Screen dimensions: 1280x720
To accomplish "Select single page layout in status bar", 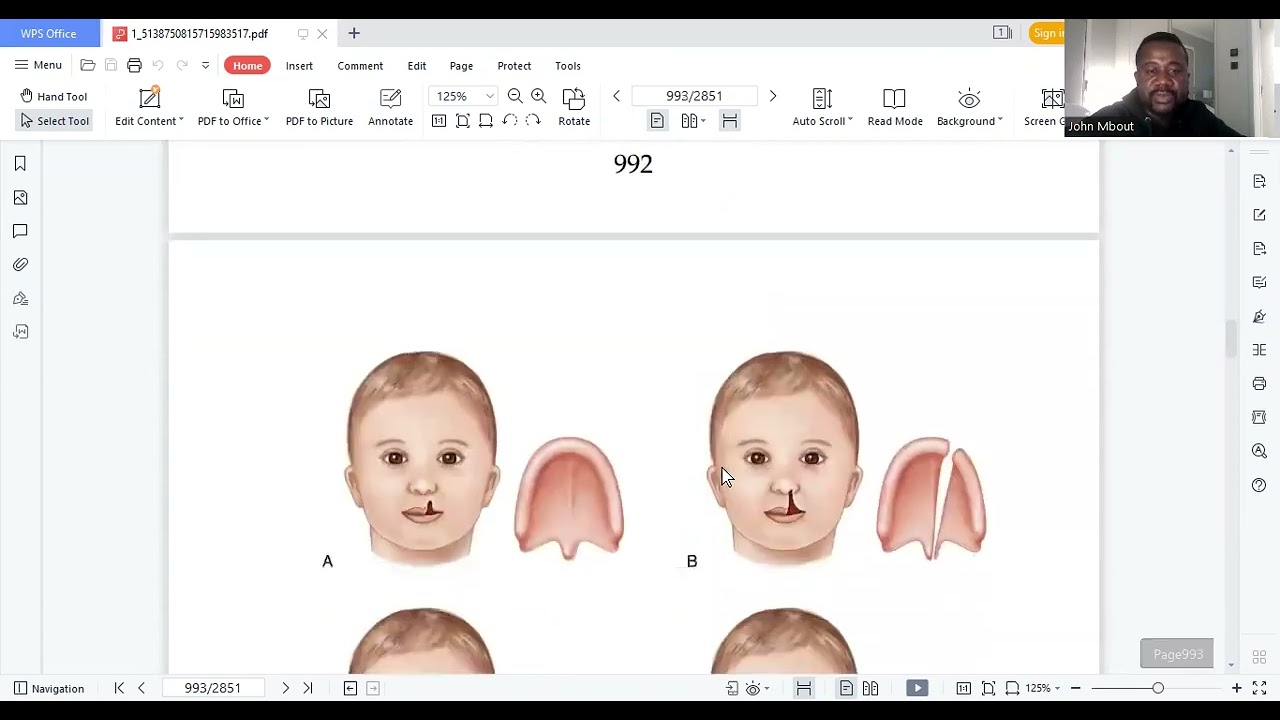I will 846,688.
